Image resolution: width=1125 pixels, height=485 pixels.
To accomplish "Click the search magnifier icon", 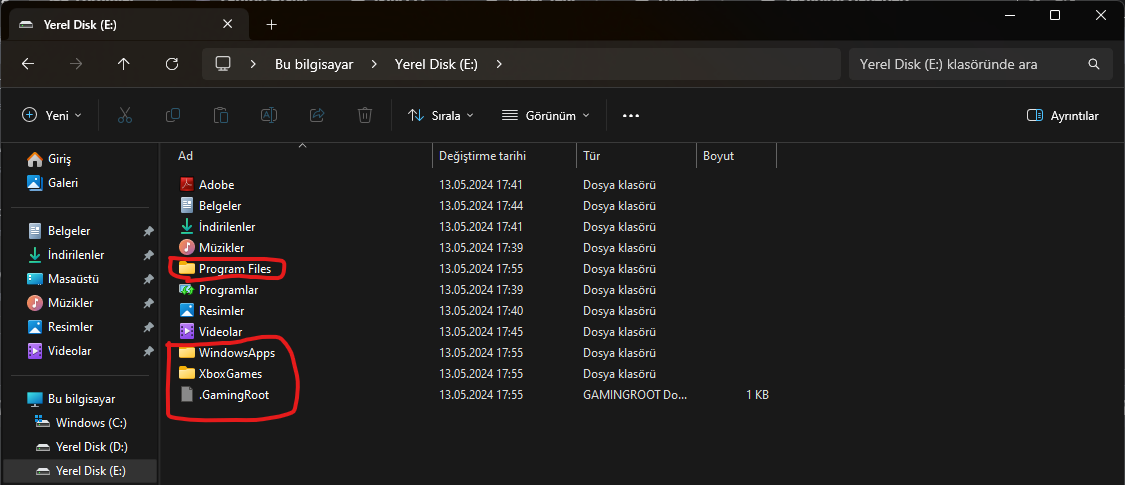I will pyautogui.click(x=1094, y=64).
